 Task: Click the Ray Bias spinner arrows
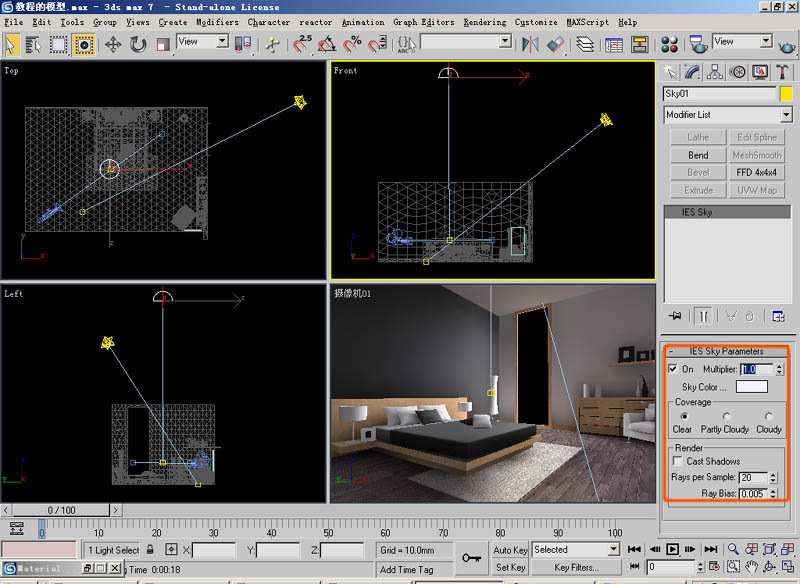pyautogui.click(x=773, y=494)
